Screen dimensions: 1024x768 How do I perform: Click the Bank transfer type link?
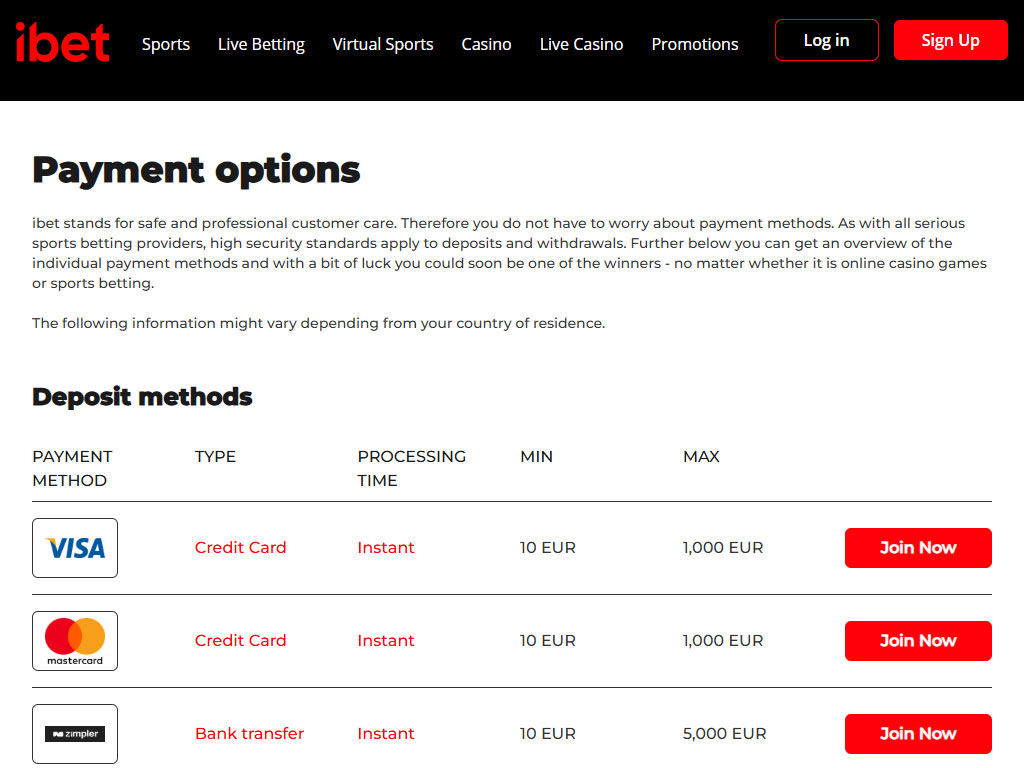tap(249, 734)
